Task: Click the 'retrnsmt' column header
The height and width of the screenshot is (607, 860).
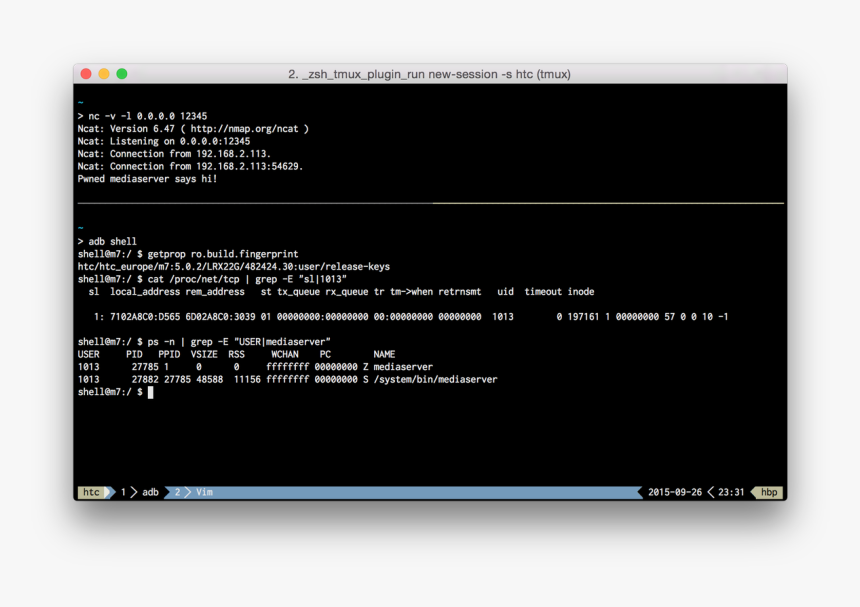Action: (x=460, y=292)
